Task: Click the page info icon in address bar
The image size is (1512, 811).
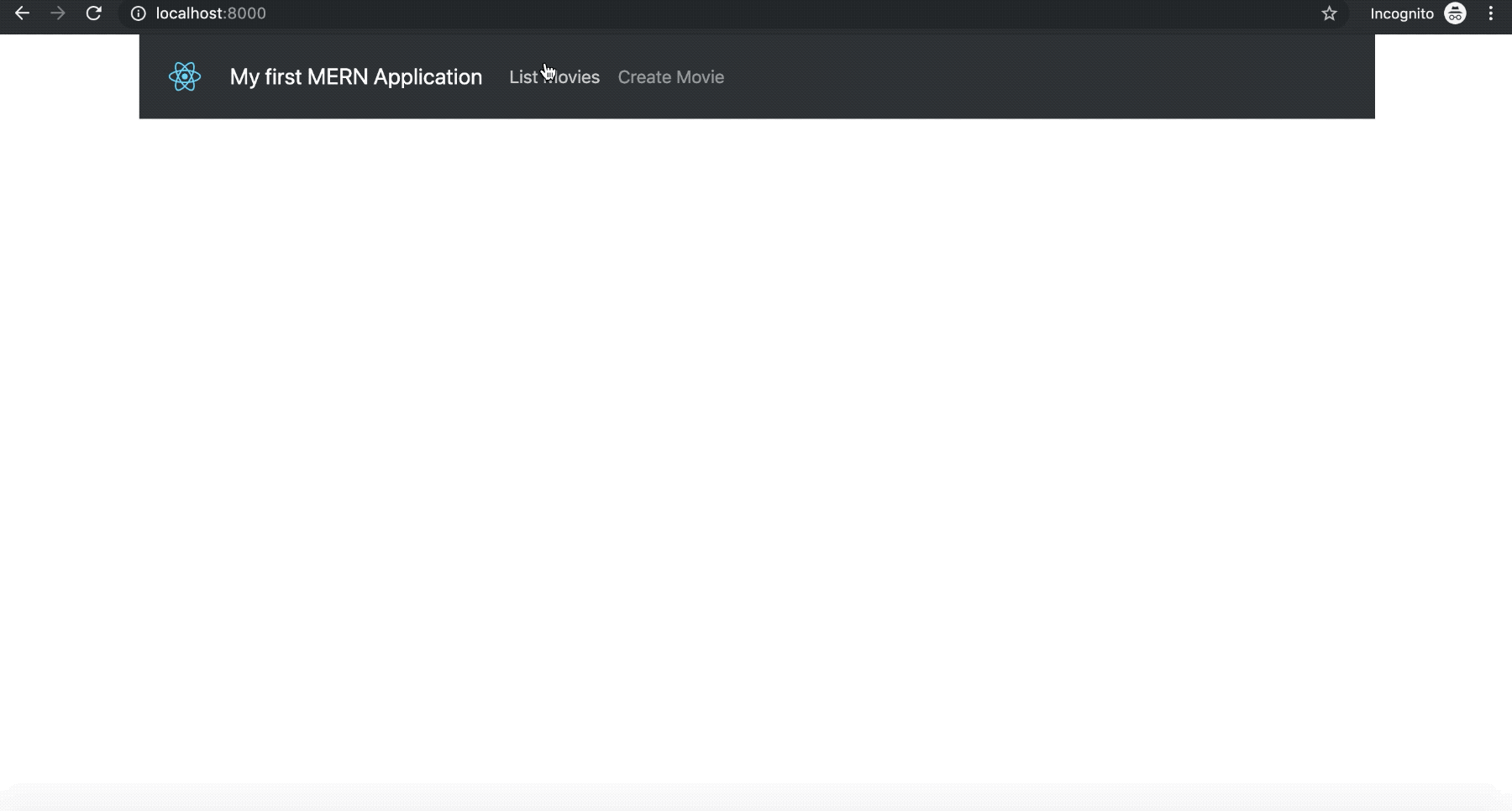Action: click(x=137, y=13)
